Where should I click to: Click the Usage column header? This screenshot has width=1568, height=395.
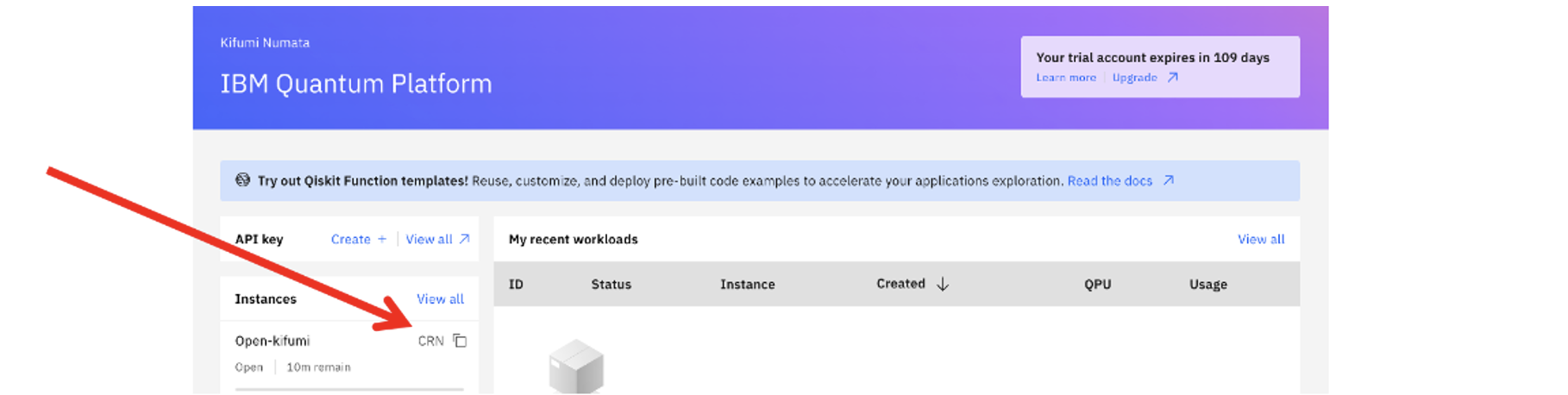[1208, 284]
